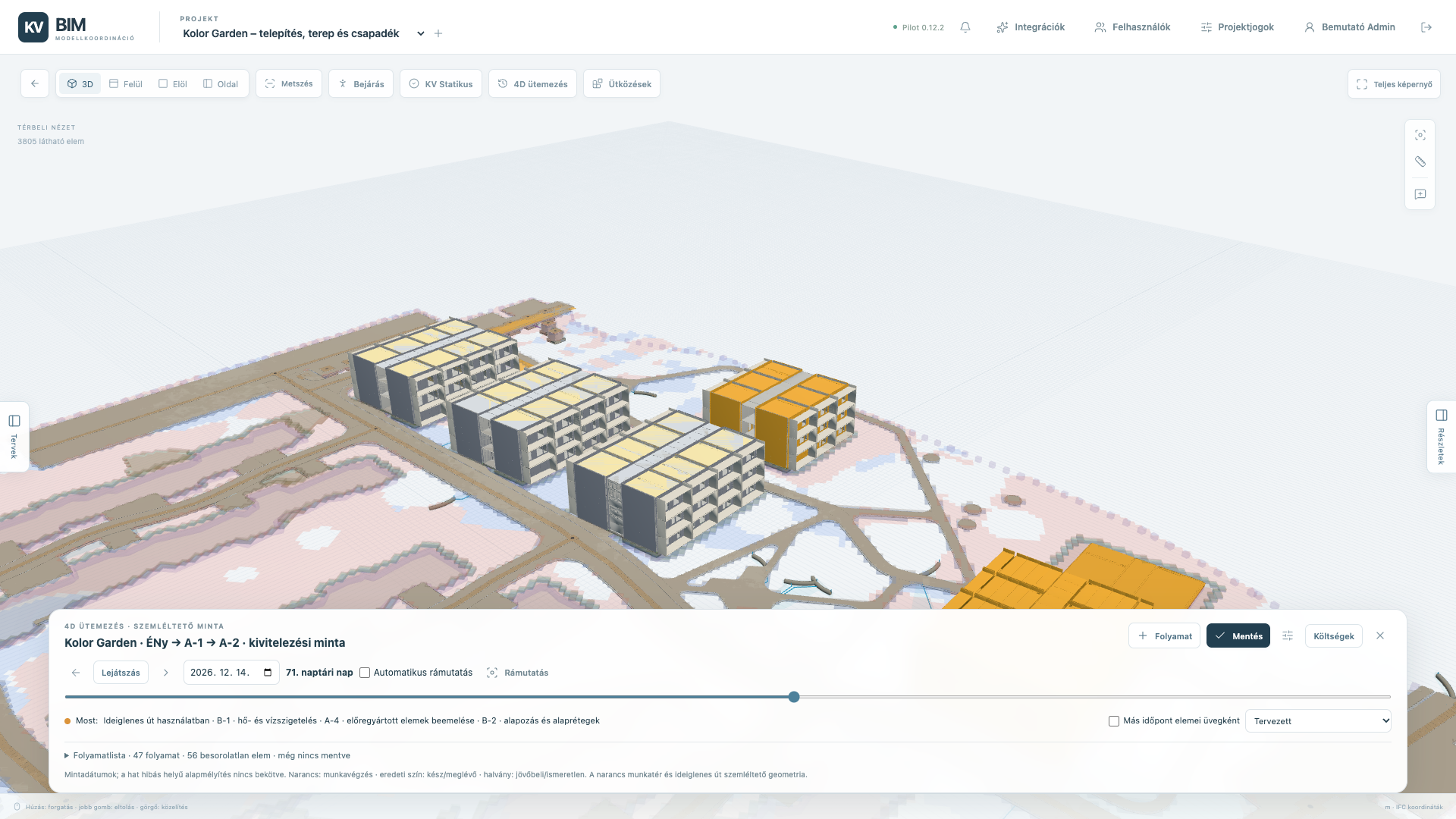The width and height of the screenshot is (1456, 819).
Task: Click Teljes képernyő button
Action: tap(1394, 84)
